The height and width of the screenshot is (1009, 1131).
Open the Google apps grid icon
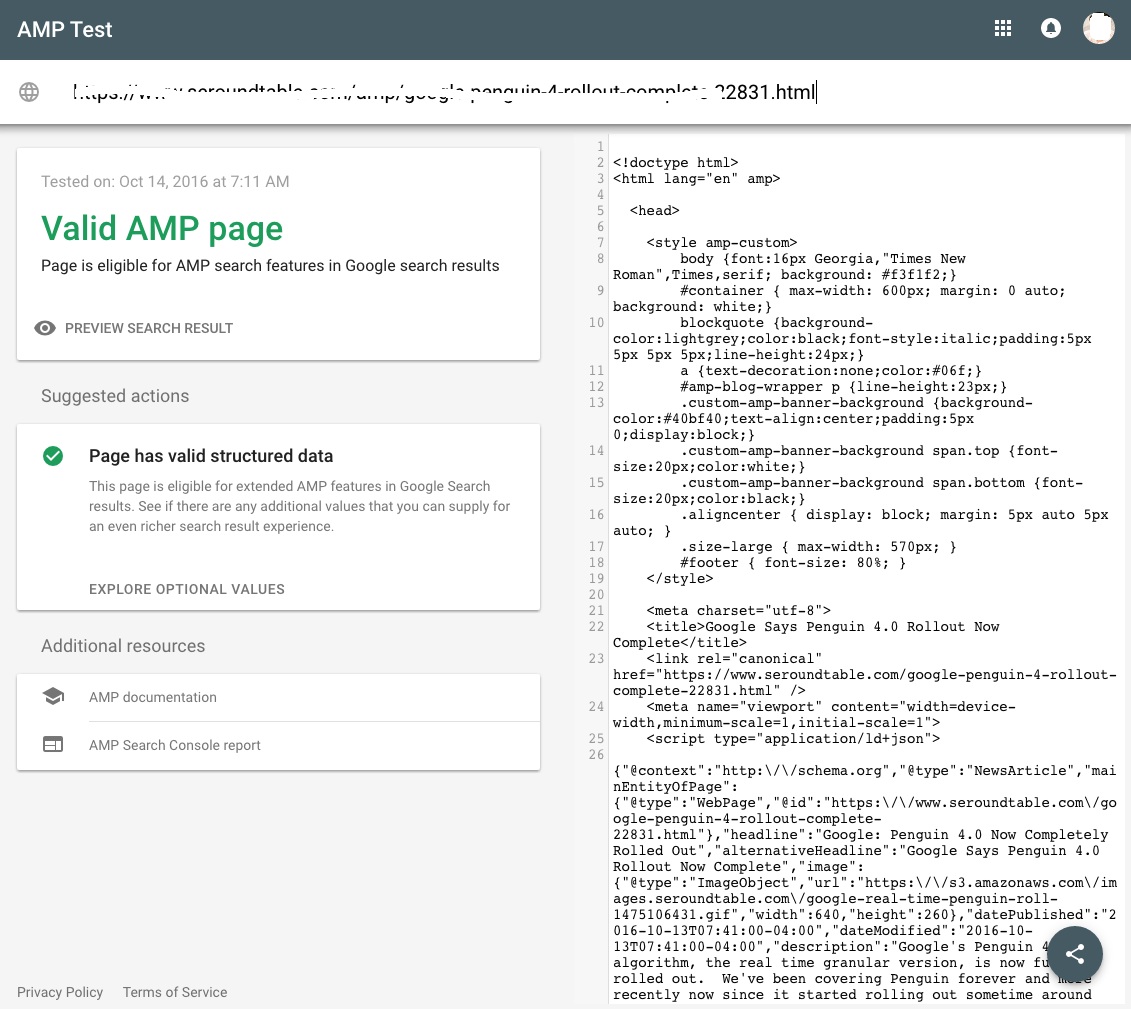1003,29
